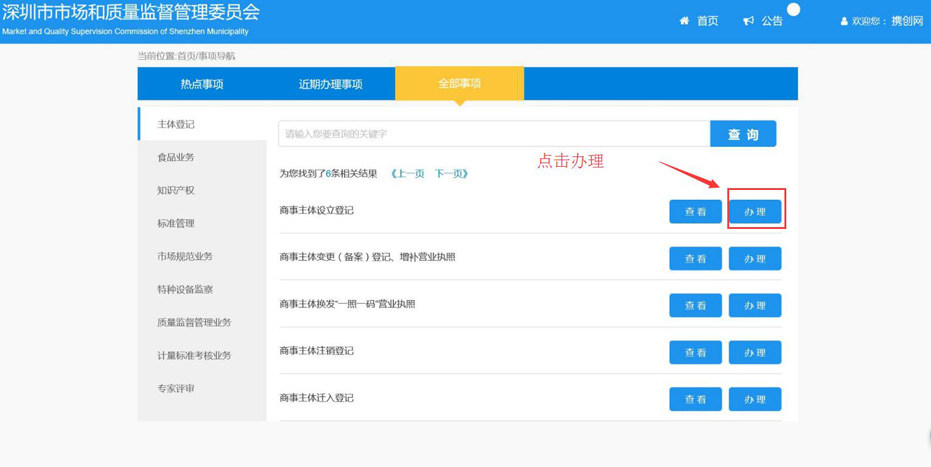Choose 专家评审 from the sidebar
931x467 pixels.
click(176, 389)
